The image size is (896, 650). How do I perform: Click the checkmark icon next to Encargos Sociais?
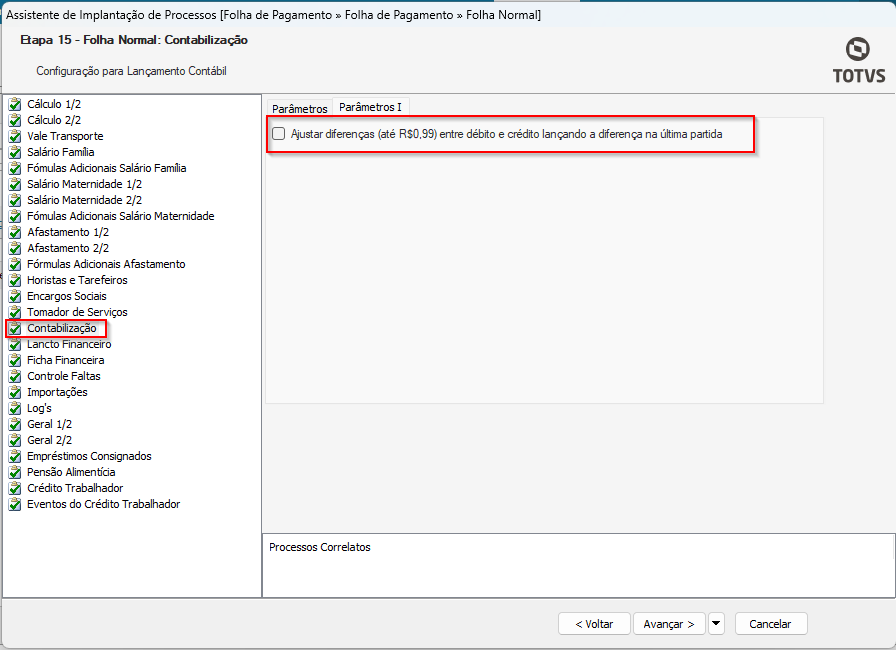(15, 296)
